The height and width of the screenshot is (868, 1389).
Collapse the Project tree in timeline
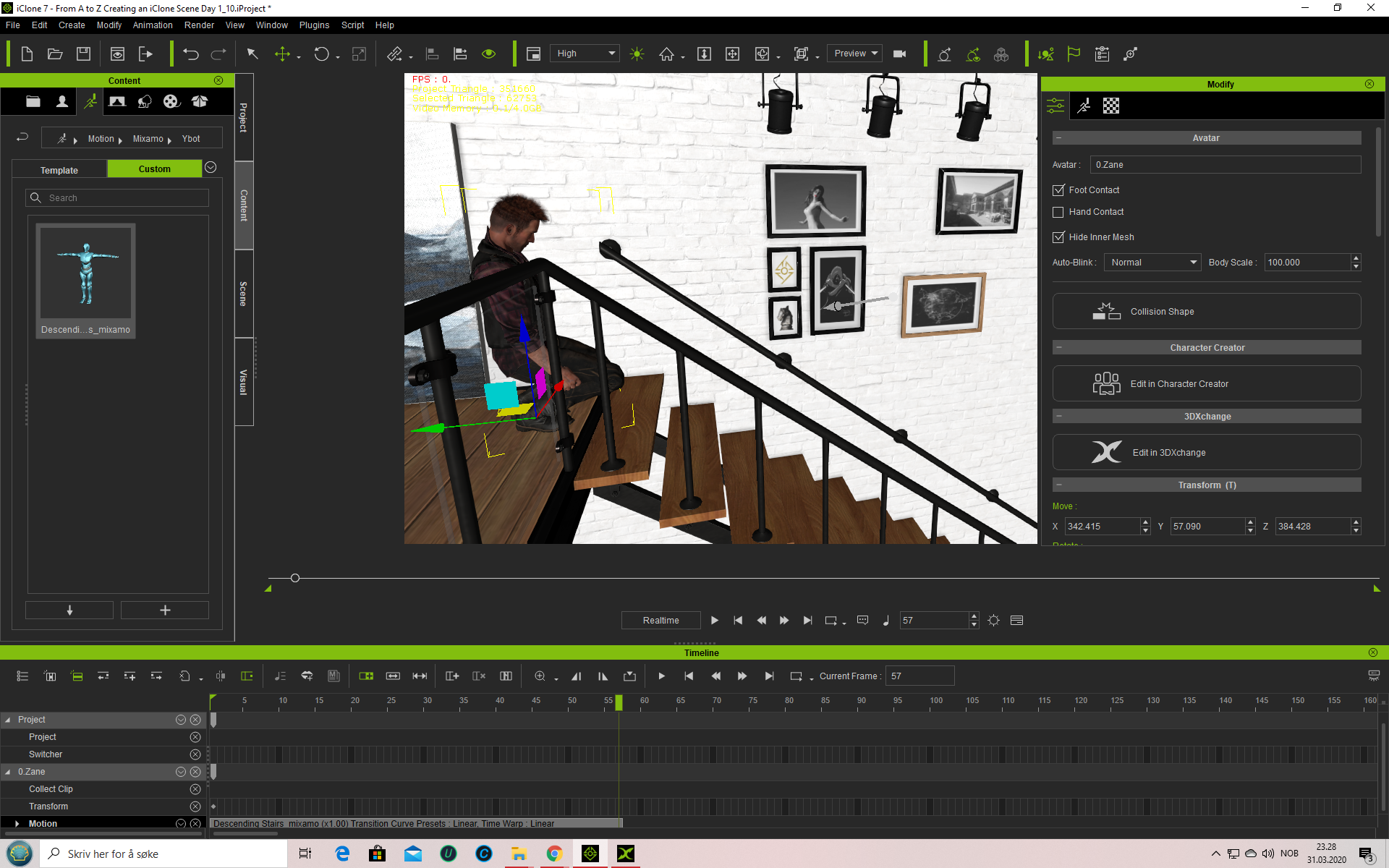coord(8,720)
